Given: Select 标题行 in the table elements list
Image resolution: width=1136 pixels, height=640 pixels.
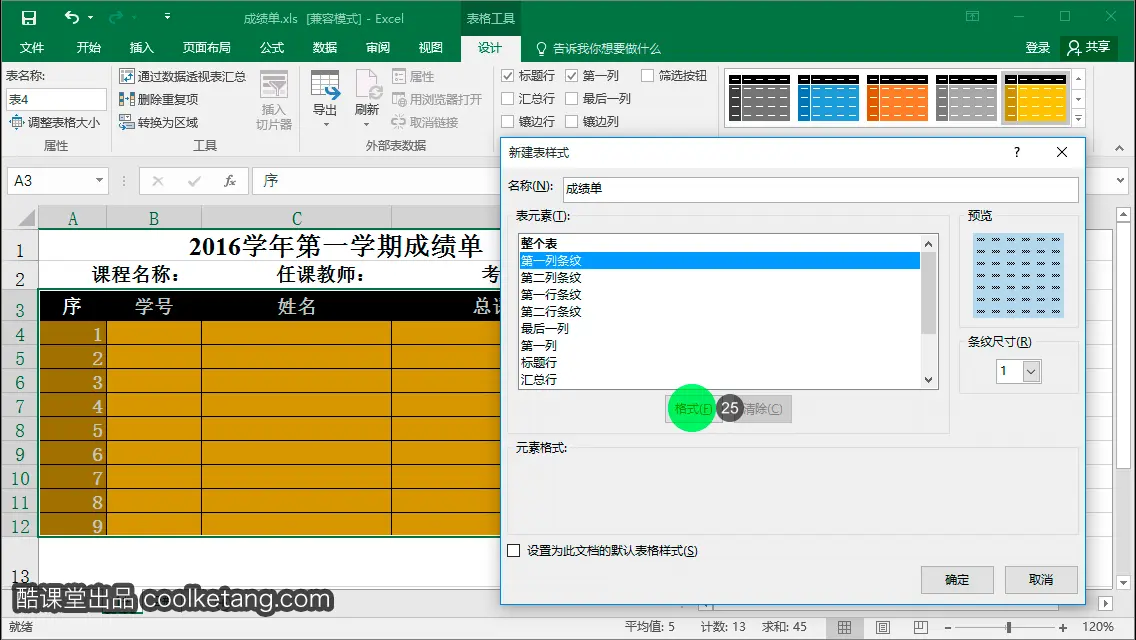Looking at the screenshot, I should pyautogui.click(x=719, y=362).
